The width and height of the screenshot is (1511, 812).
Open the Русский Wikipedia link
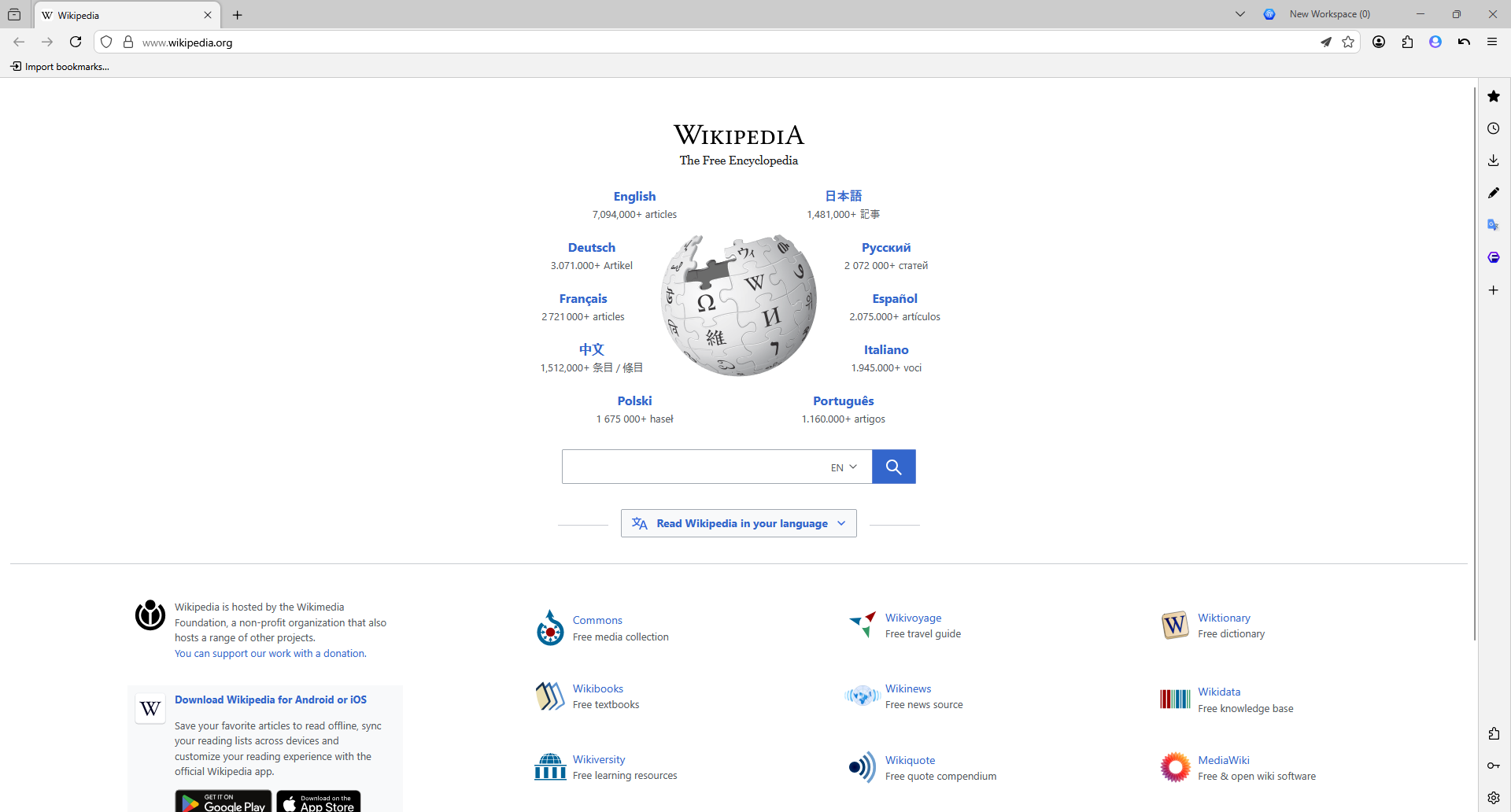[x=886, y=248]
